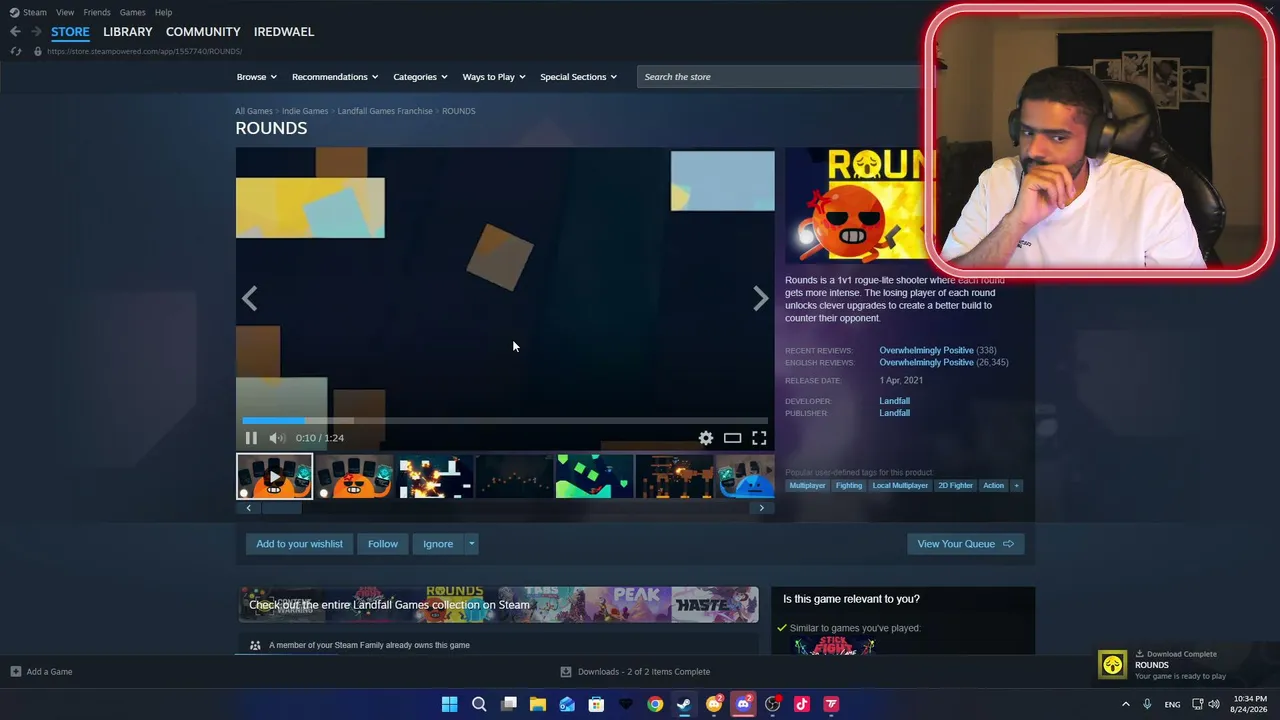1280x720 pixels.
Task: Open Landfall Games Franchise breadcrumb
Action: 385,111
